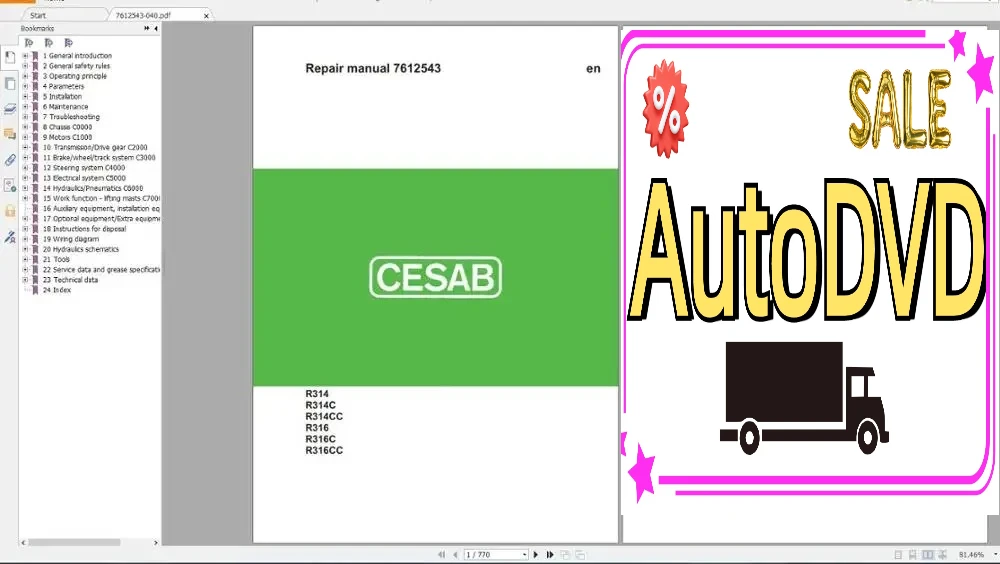The image size is (1000, 564).
Task: Open the 8 Chassis C0000 bookmark
Action: point(67,127)
